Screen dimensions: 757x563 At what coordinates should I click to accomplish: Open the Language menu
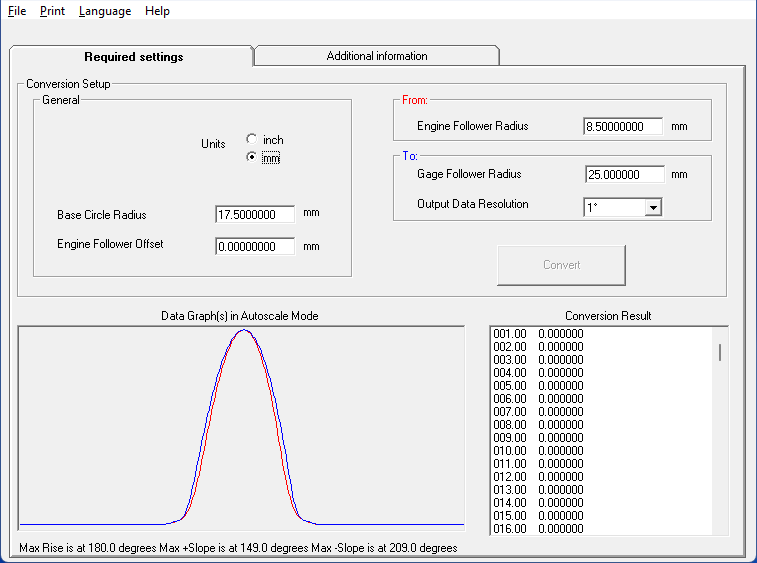[104, 11]
